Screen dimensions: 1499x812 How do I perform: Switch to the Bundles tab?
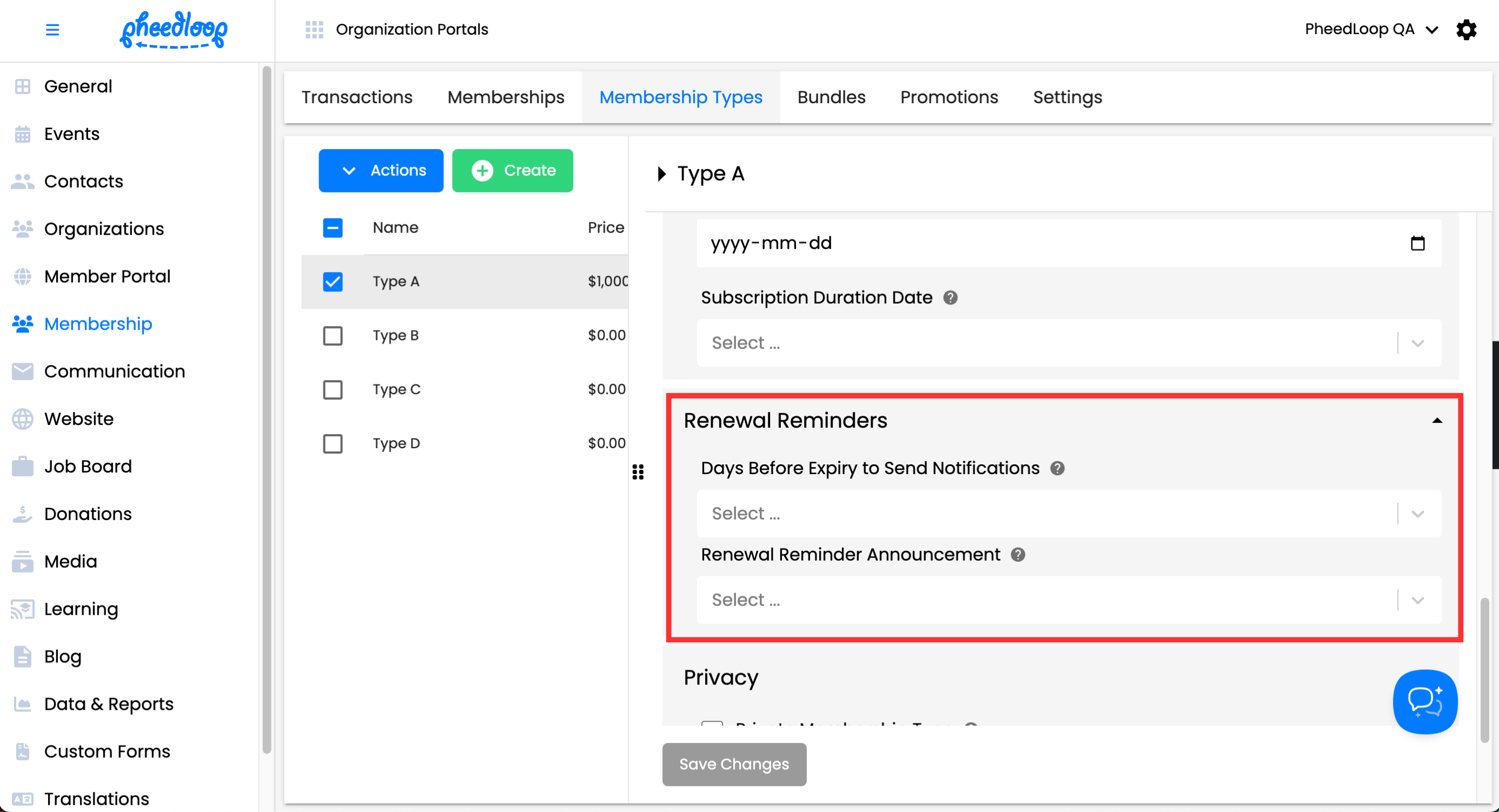point(831,97)
